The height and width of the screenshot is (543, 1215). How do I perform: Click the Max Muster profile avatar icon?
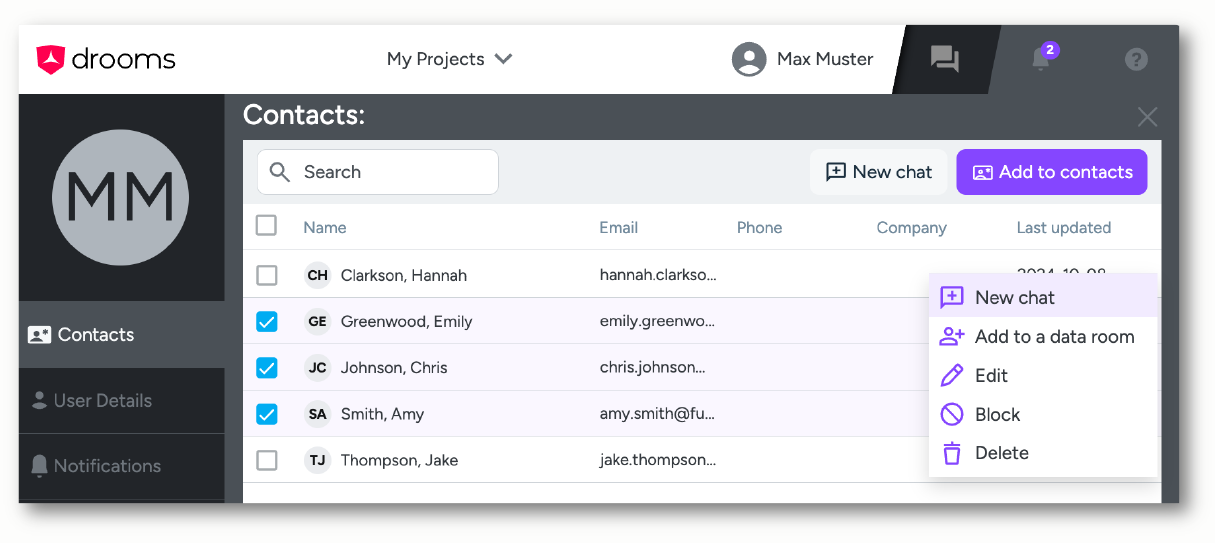tap(749, 59)
